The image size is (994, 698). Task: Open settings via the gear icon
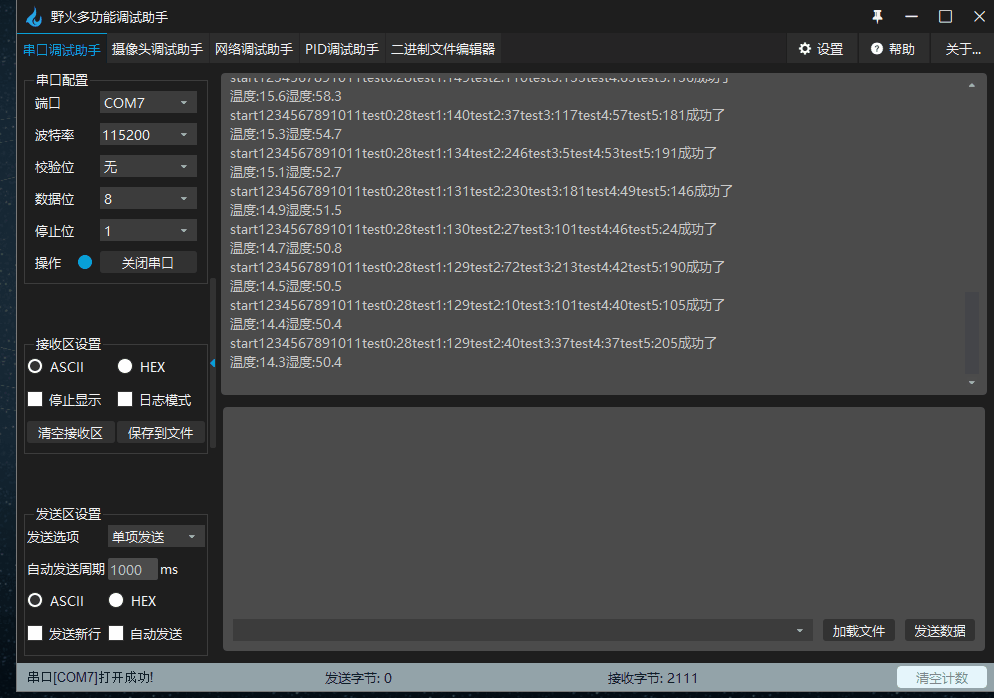804,49
